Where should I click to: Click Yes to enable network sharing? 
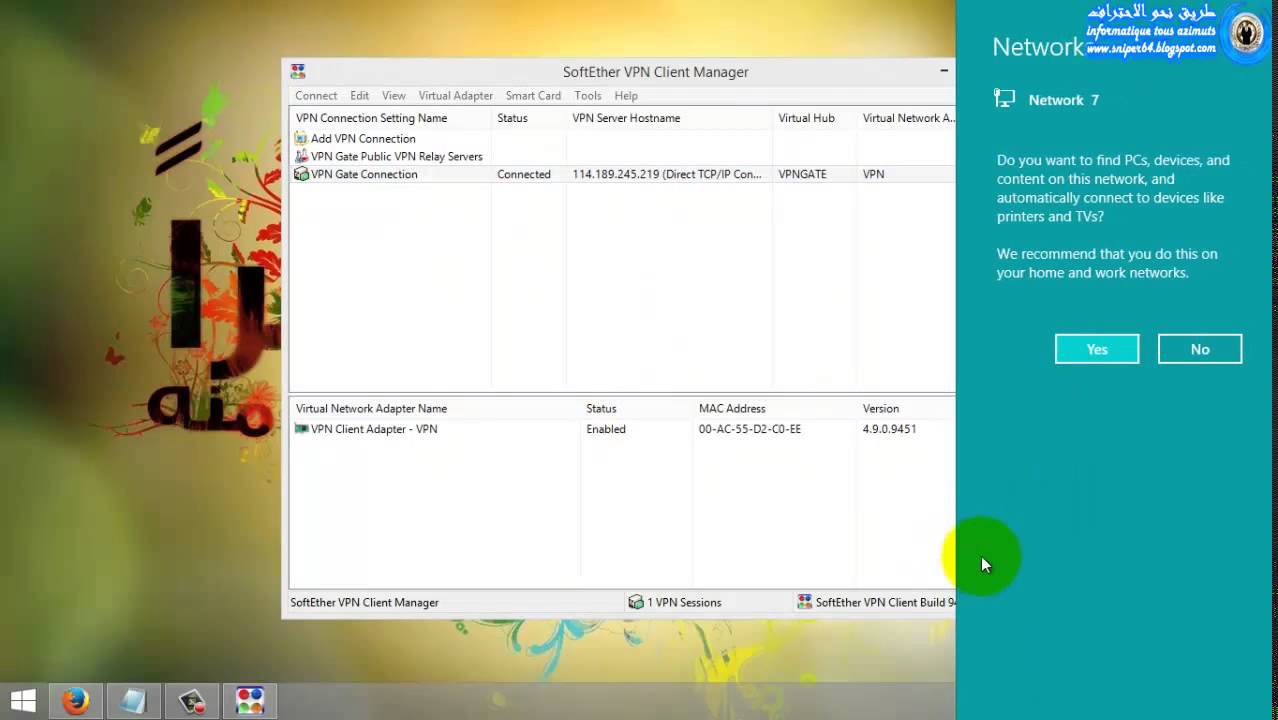click(x=1097, y=349)
